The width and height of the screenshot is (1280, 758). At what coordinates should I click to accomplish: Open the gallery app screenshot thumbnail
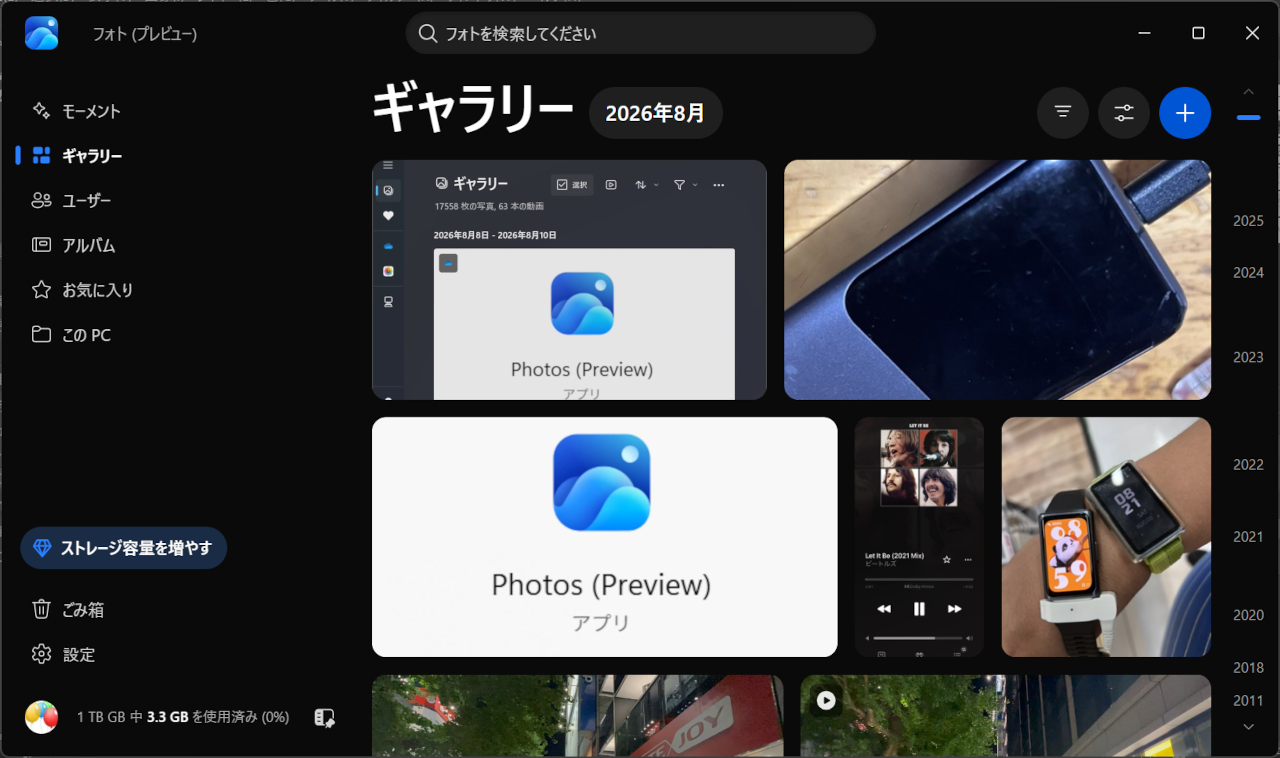(569, 280)
